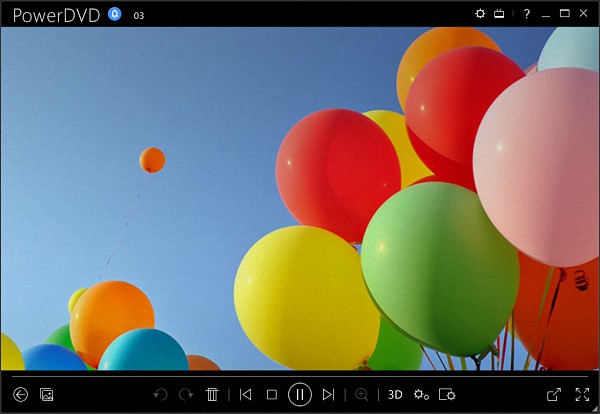Skip to the next photo
600x414 pixels.
pyautogui.click(x=328, y=395)
